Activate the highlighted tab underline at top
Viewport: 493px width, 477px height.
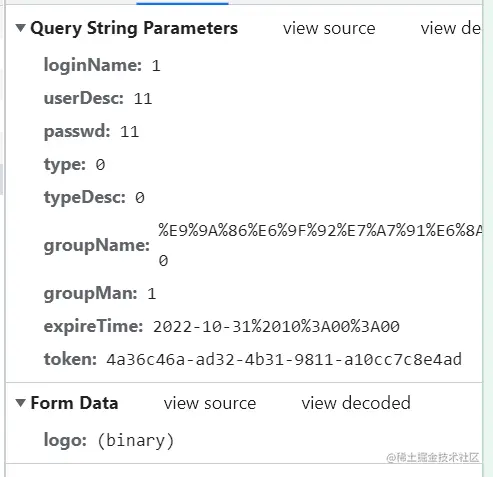coord(182,3)
